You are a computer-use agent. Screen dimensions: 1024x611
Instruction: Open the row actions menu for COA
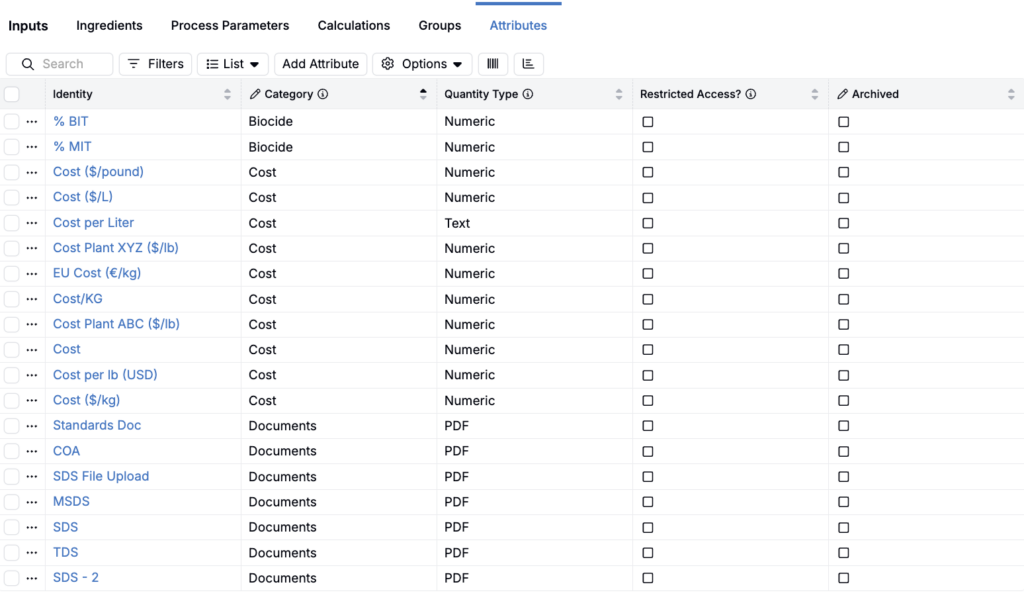pyautogui.click(x=32, y=451)
